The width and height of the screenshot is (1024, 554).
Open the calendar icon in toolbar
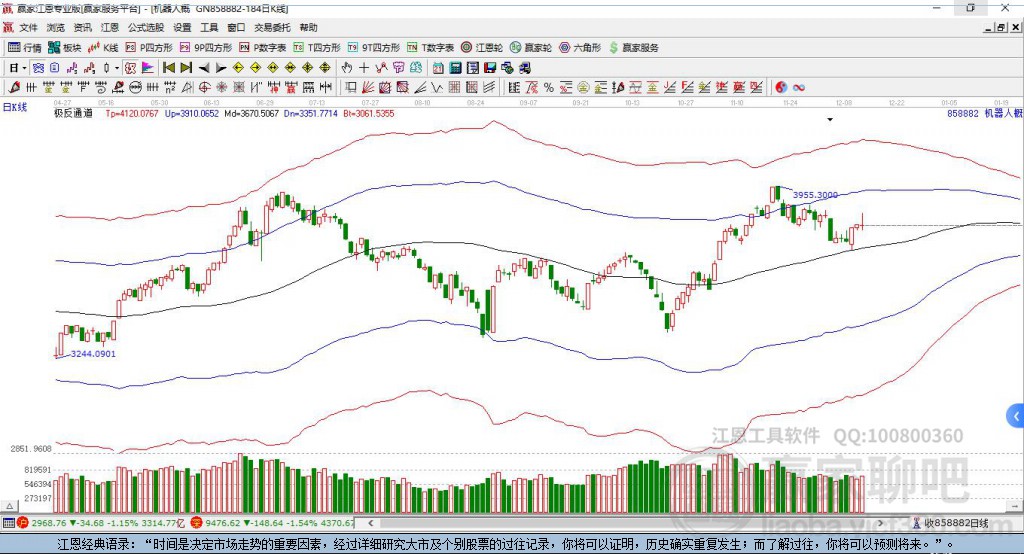tap(438, 68)
